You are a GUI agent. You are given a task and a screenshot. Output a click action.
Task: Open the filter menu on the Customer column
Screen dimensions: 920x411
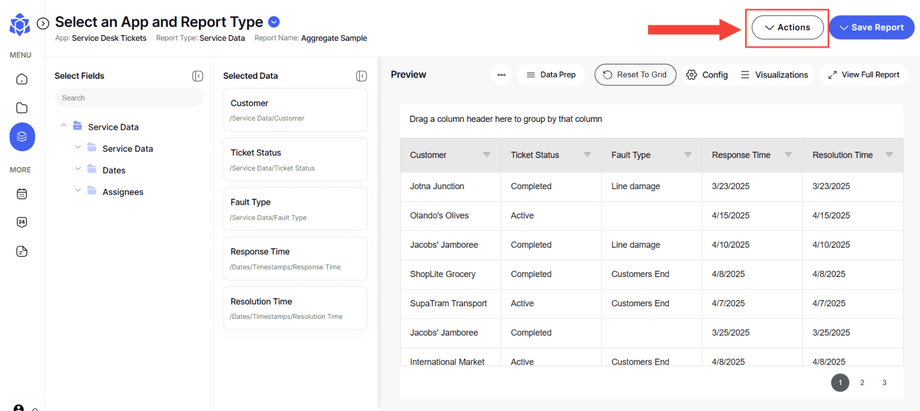pos(487,155)
